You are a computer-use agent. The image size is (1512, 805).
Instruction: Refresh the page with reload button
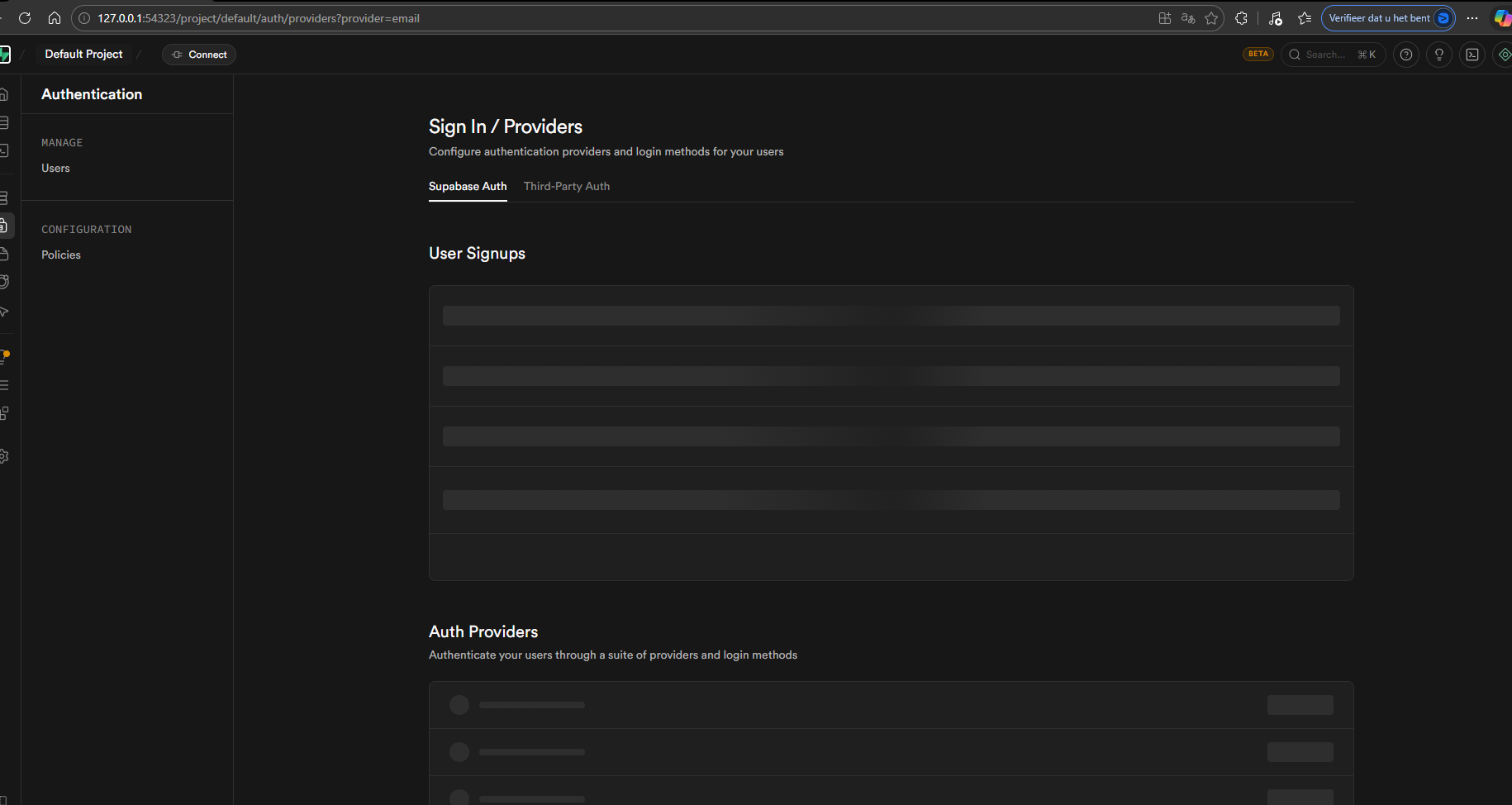(x=25, y=18)
